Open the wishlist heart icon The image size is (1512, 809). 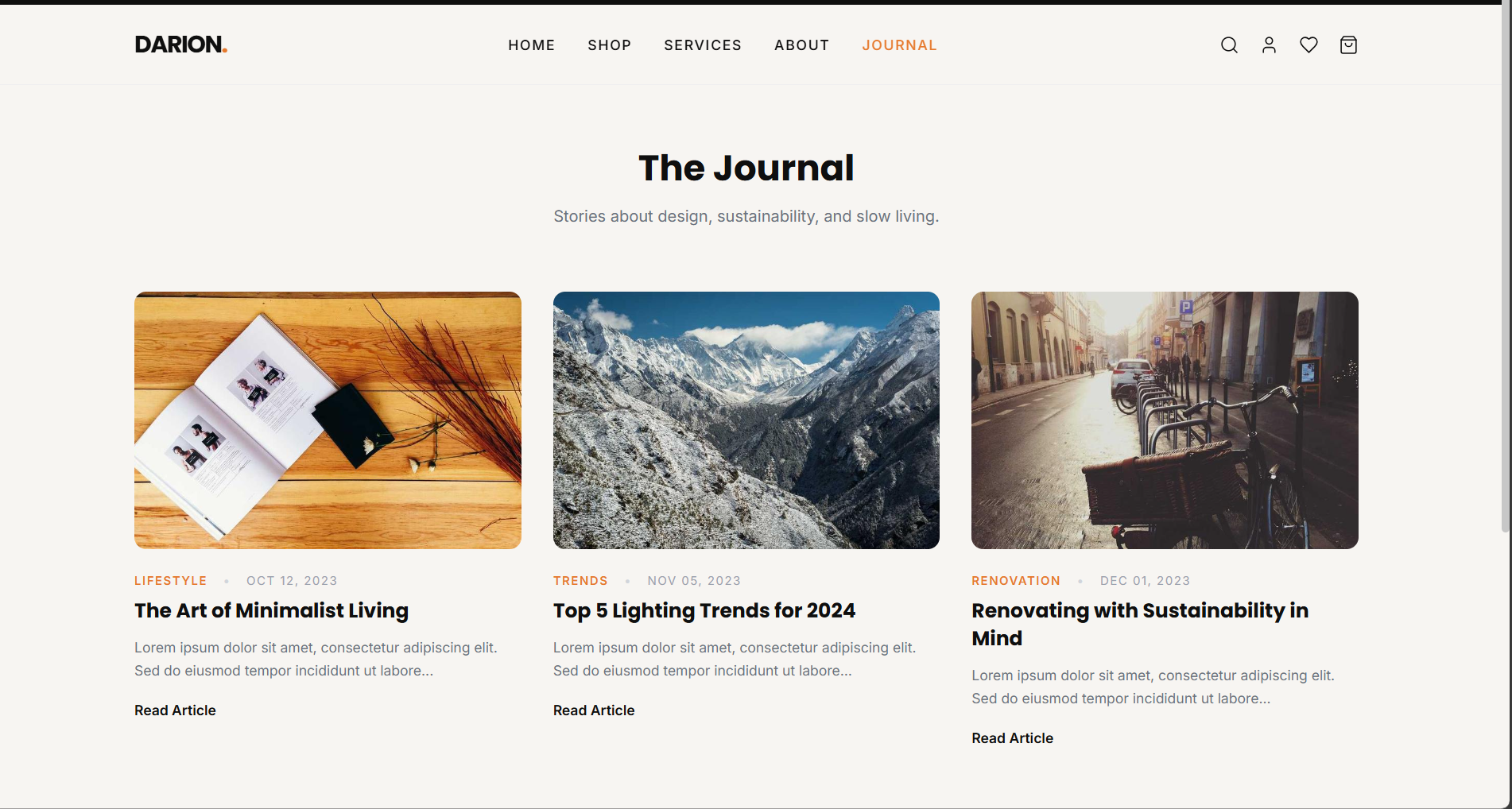1308,45
